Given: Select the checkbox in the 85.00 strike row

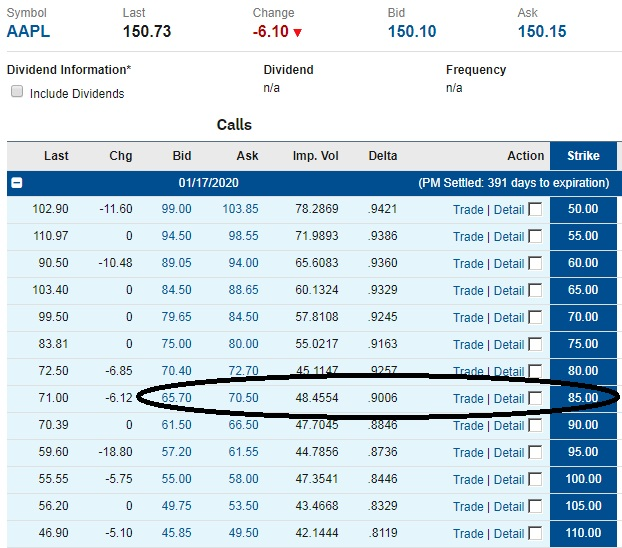Looking at the screenshot, I should click(536, 398).
